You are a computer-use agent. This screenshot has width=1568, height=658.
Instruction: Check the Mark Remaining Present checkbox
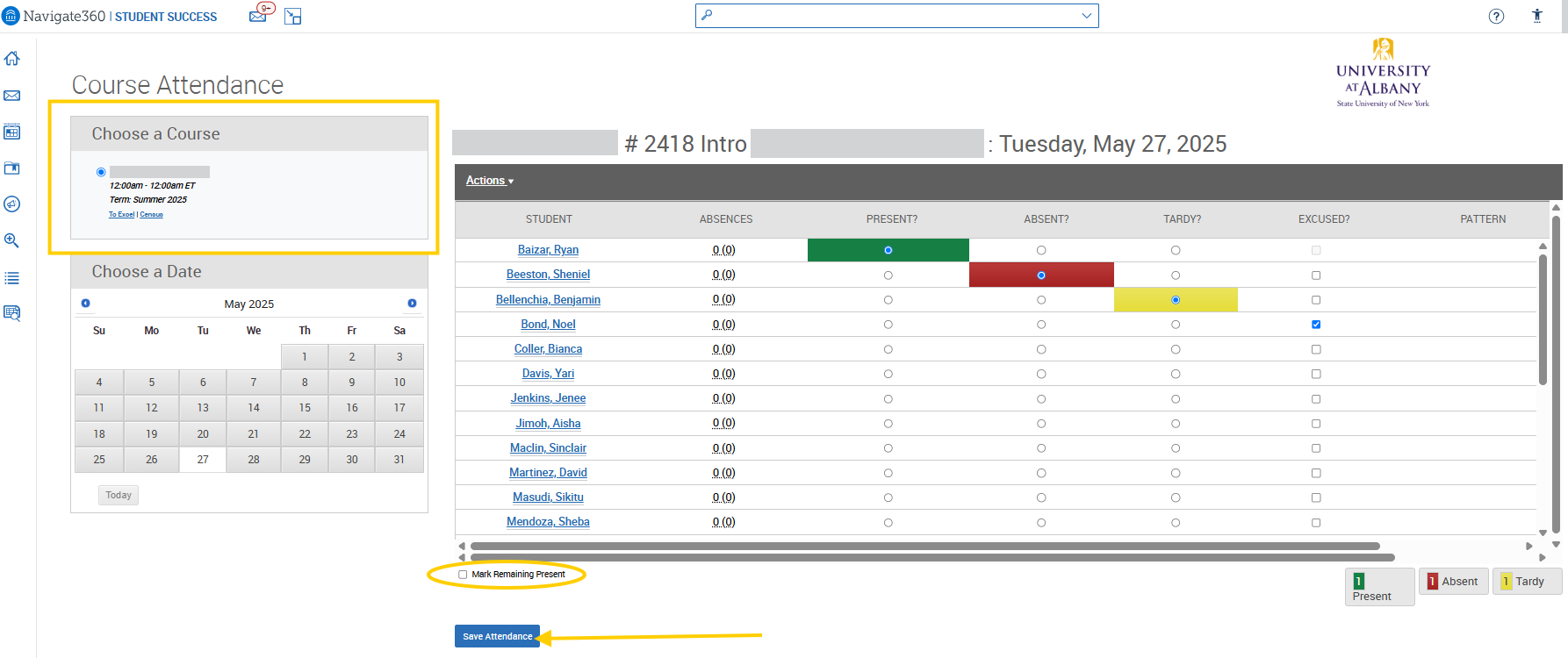pos(463,575)
